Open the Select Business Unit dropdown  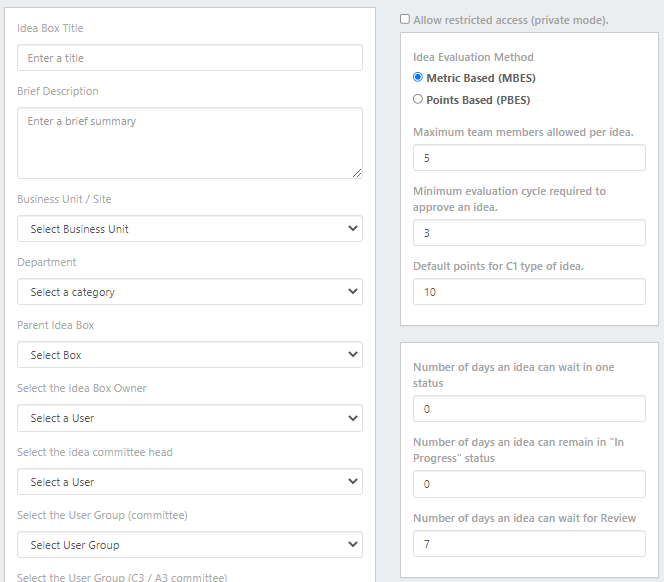click(190, 229)
